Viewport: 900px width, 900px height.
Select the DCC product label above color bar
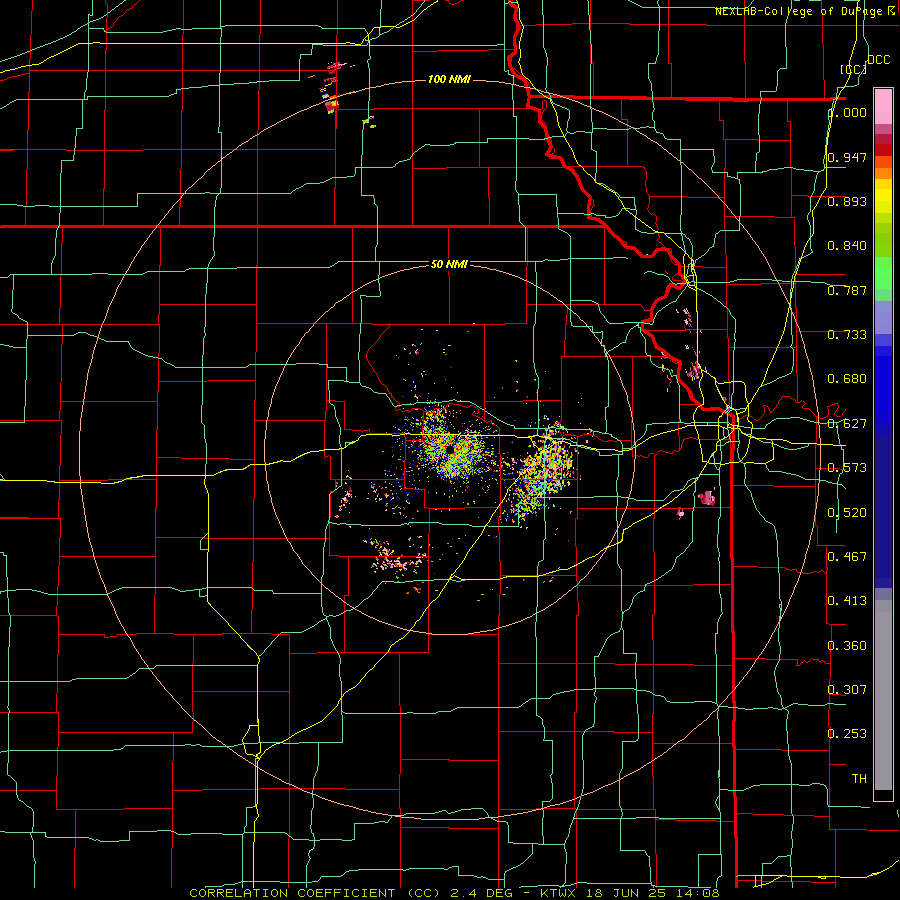click(878, 60)
